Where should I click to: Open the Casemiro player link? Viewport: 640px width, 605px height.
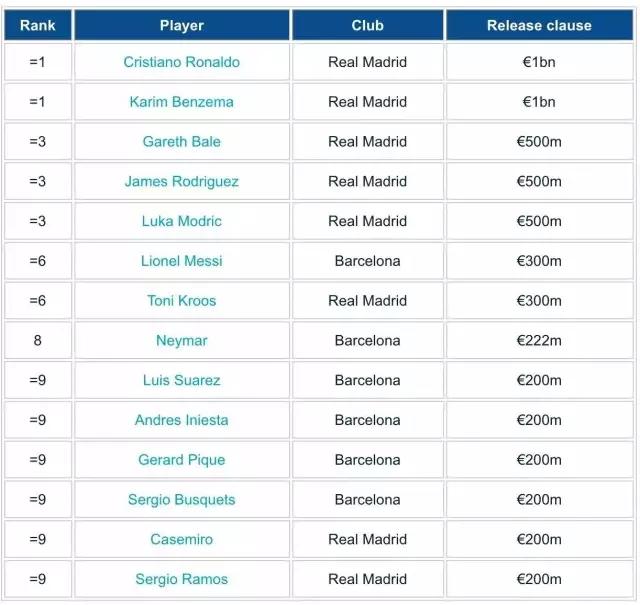181,539
